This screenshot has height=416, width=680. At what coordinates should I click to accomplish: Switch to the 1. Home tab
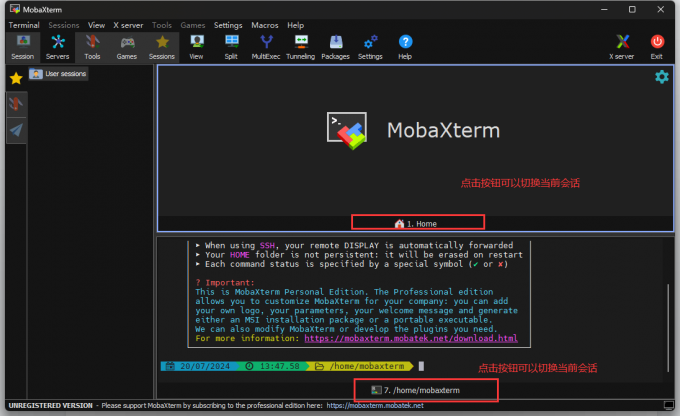(x=418, y=223)
